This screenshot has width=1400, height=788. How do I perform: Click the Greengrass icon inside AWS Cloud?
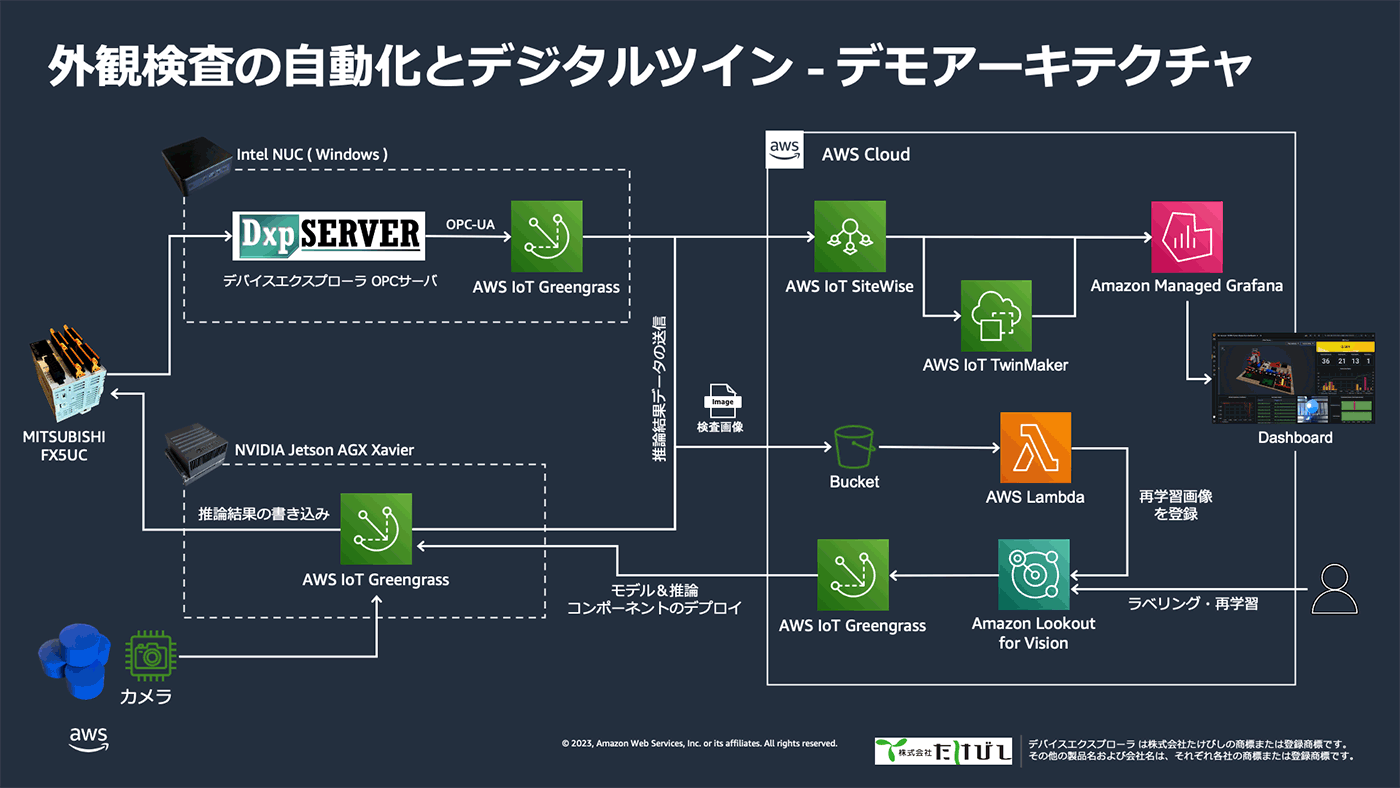point(853,575)
